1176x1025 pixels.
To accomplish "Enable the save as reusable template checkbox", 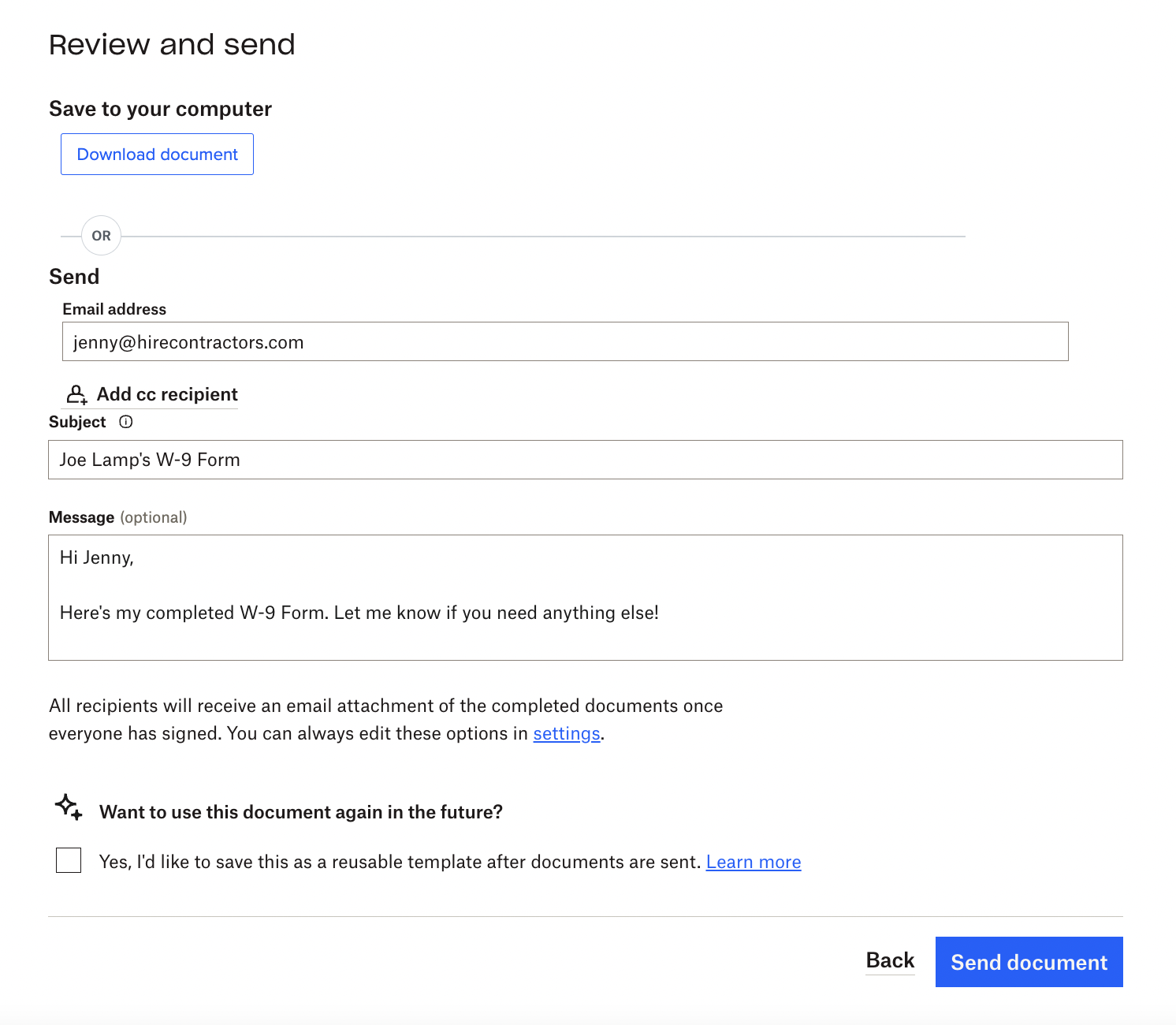I will click(x=68, y=860).
